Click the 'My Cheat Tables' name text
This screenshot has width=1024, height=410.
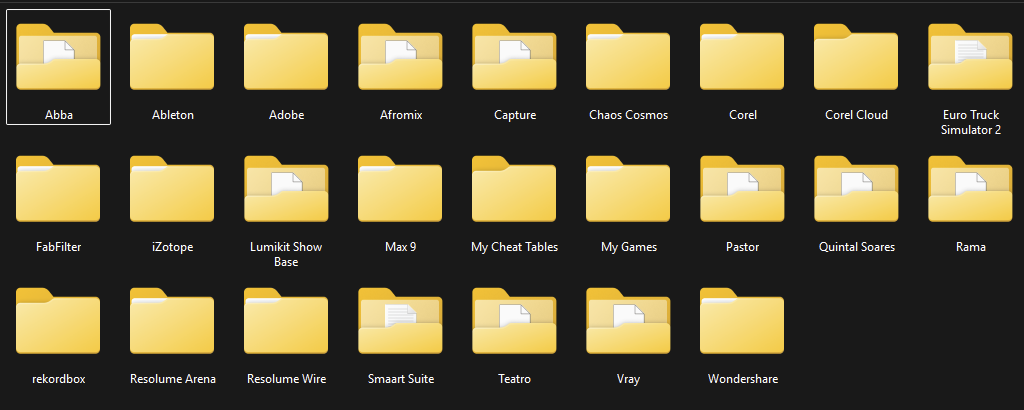click(515, 247)
